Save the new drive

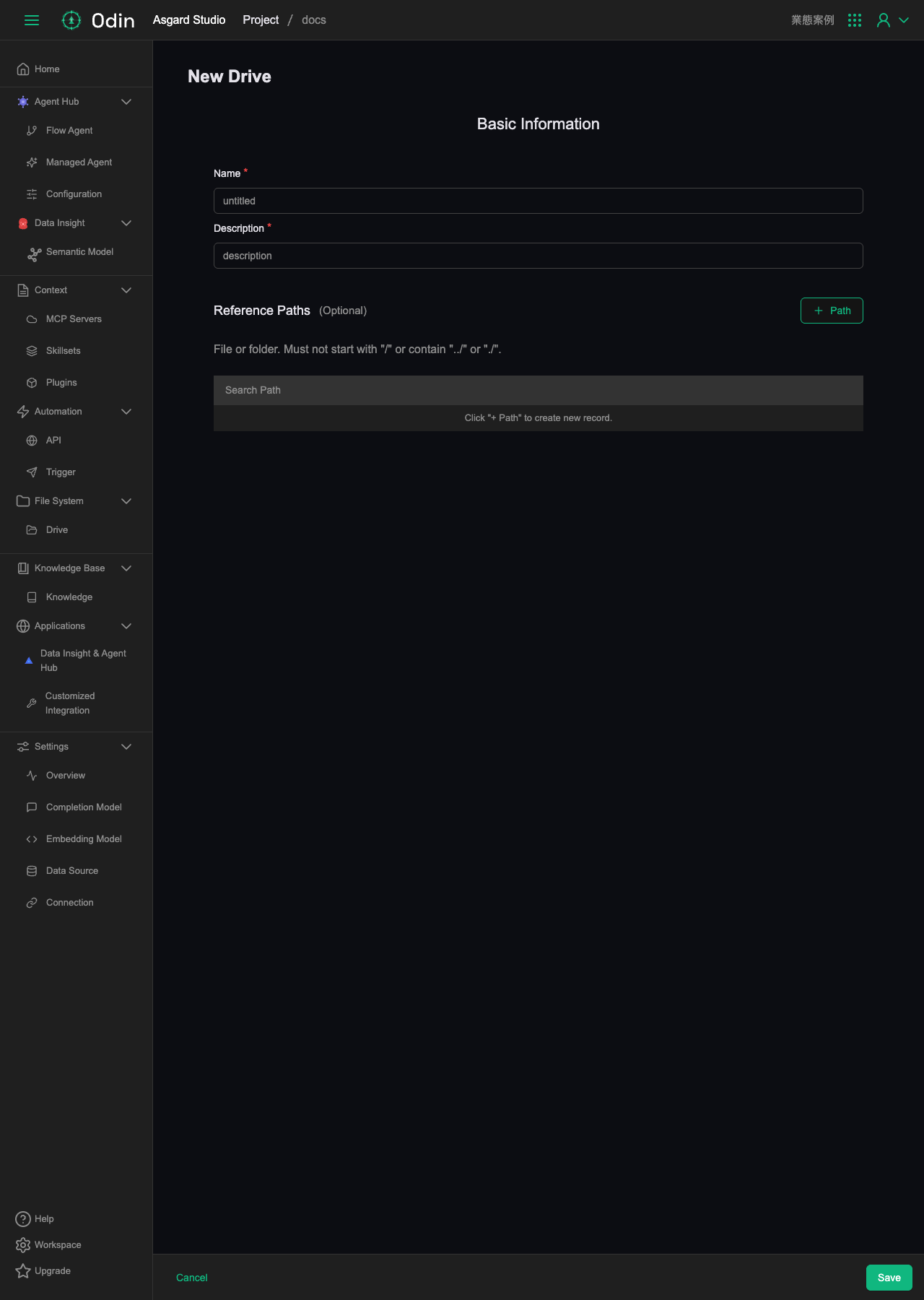tap(889, 1278)
